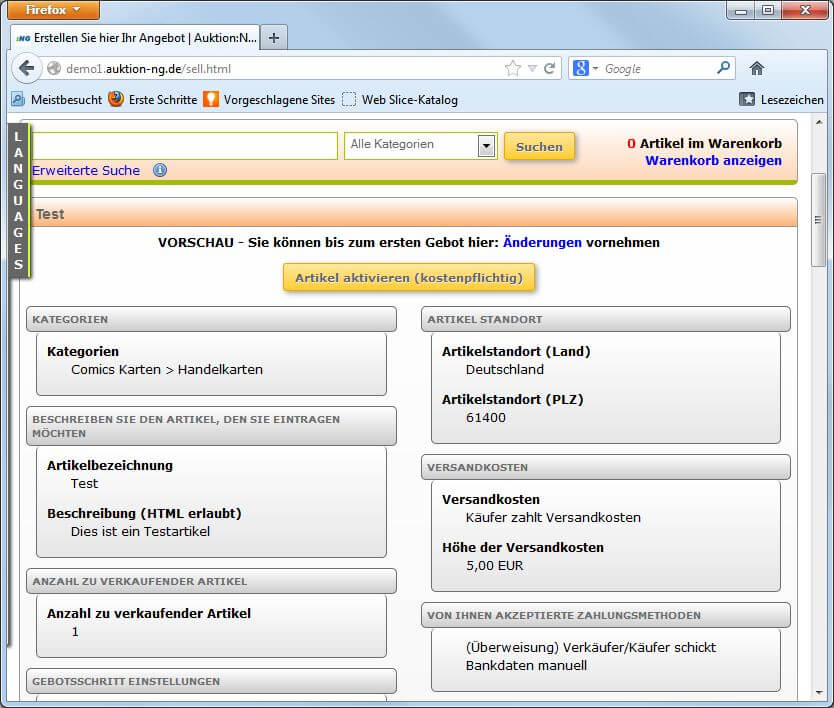Open the Erweiterte Suche link

[86, 171]
